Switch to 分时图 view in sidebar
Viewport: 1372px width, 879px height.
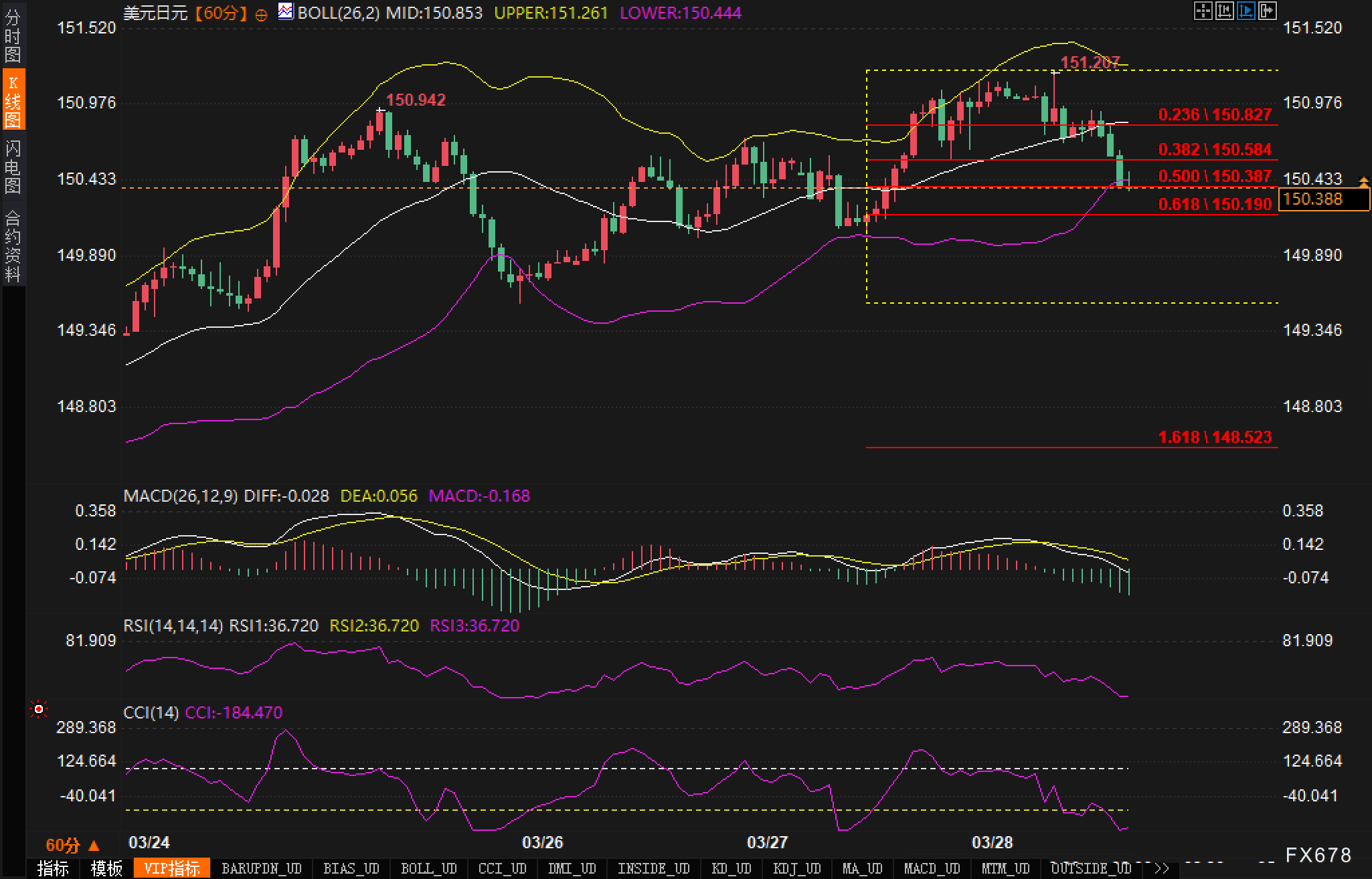click(13, 35)
